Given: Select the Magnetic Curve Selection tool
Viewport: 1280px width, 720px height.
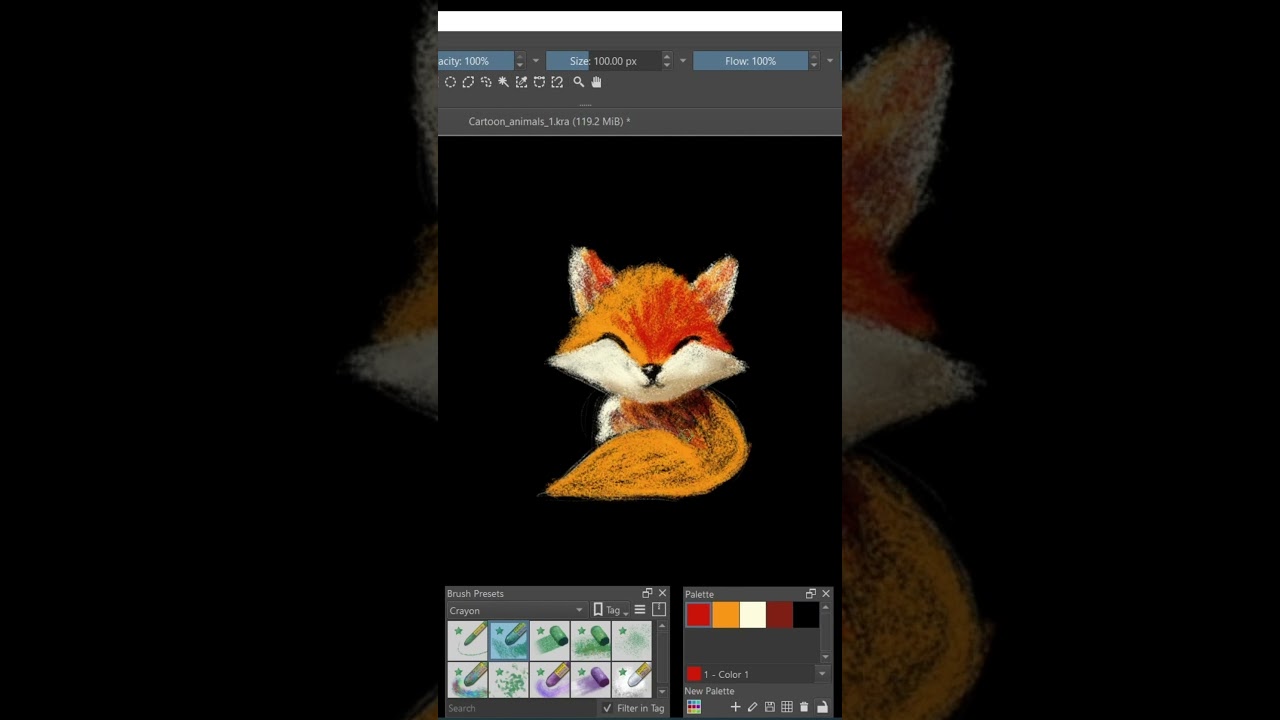Looking at the screenshot, I should 557,82.
